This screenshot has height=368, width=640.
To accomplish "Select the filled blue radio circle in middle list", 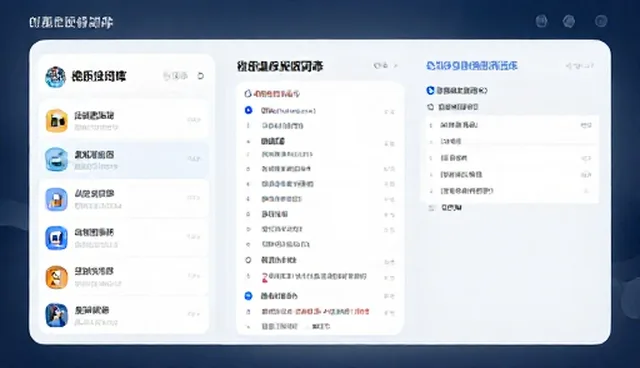I will click(x=248, y=110).
